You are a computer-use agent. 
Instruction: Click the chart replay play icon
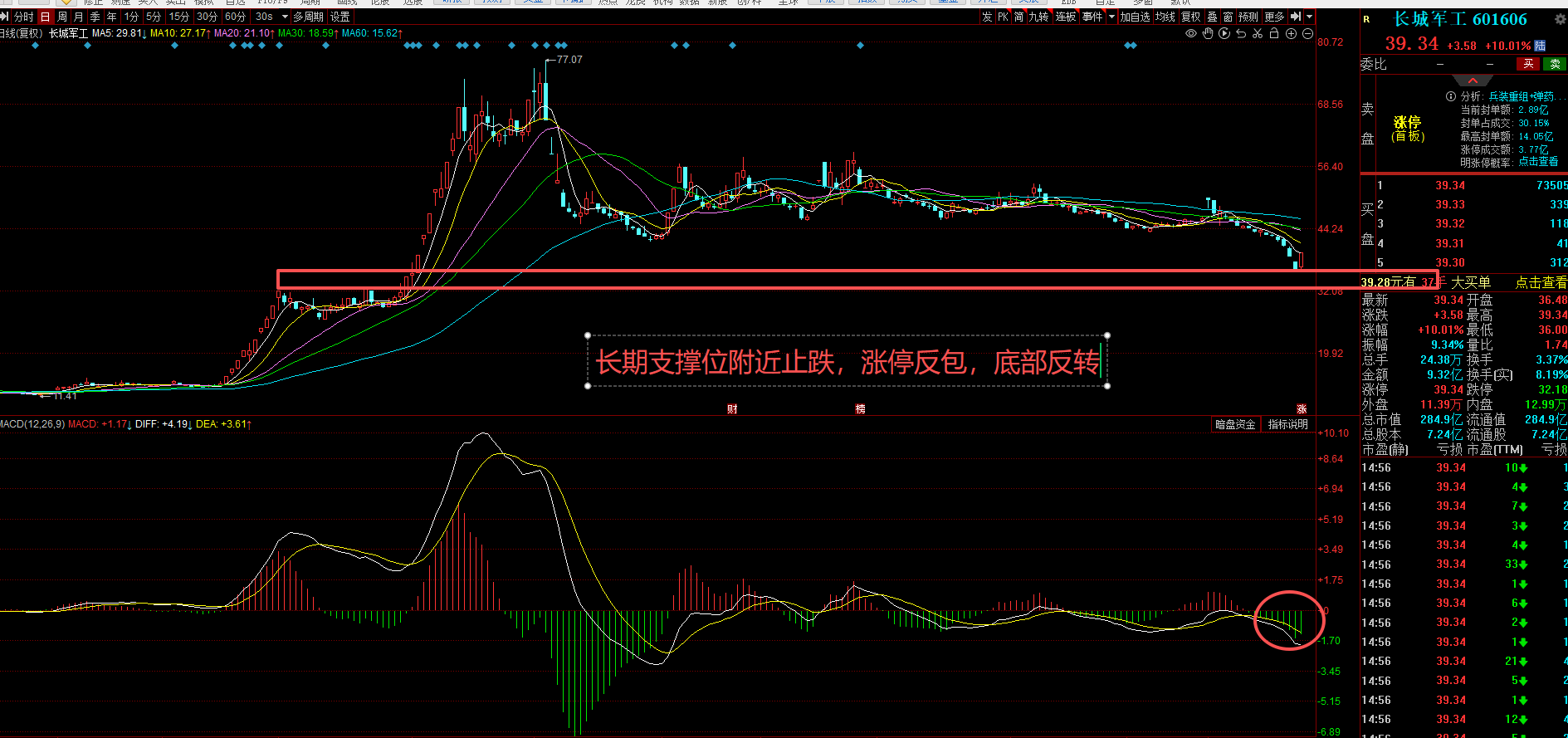(x=1224, y=33)
